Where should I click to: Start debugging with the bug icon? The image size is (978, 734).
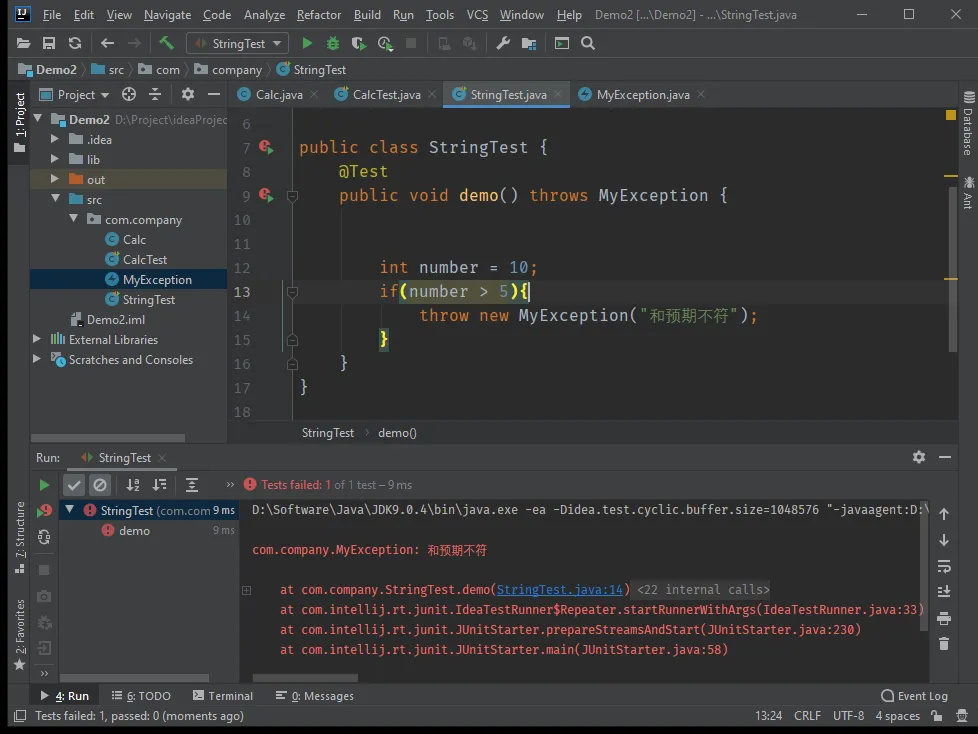click(x=333, y=43)
